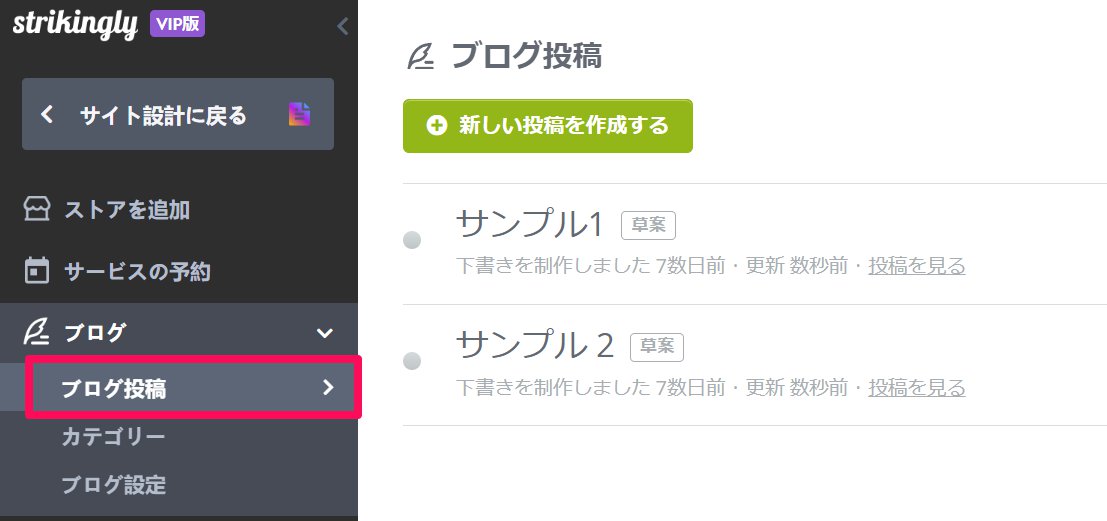Open the サンプル 2 post title
Image resolution: width=1107 pixels, height=521 pixels.
[x=535, y=345]
